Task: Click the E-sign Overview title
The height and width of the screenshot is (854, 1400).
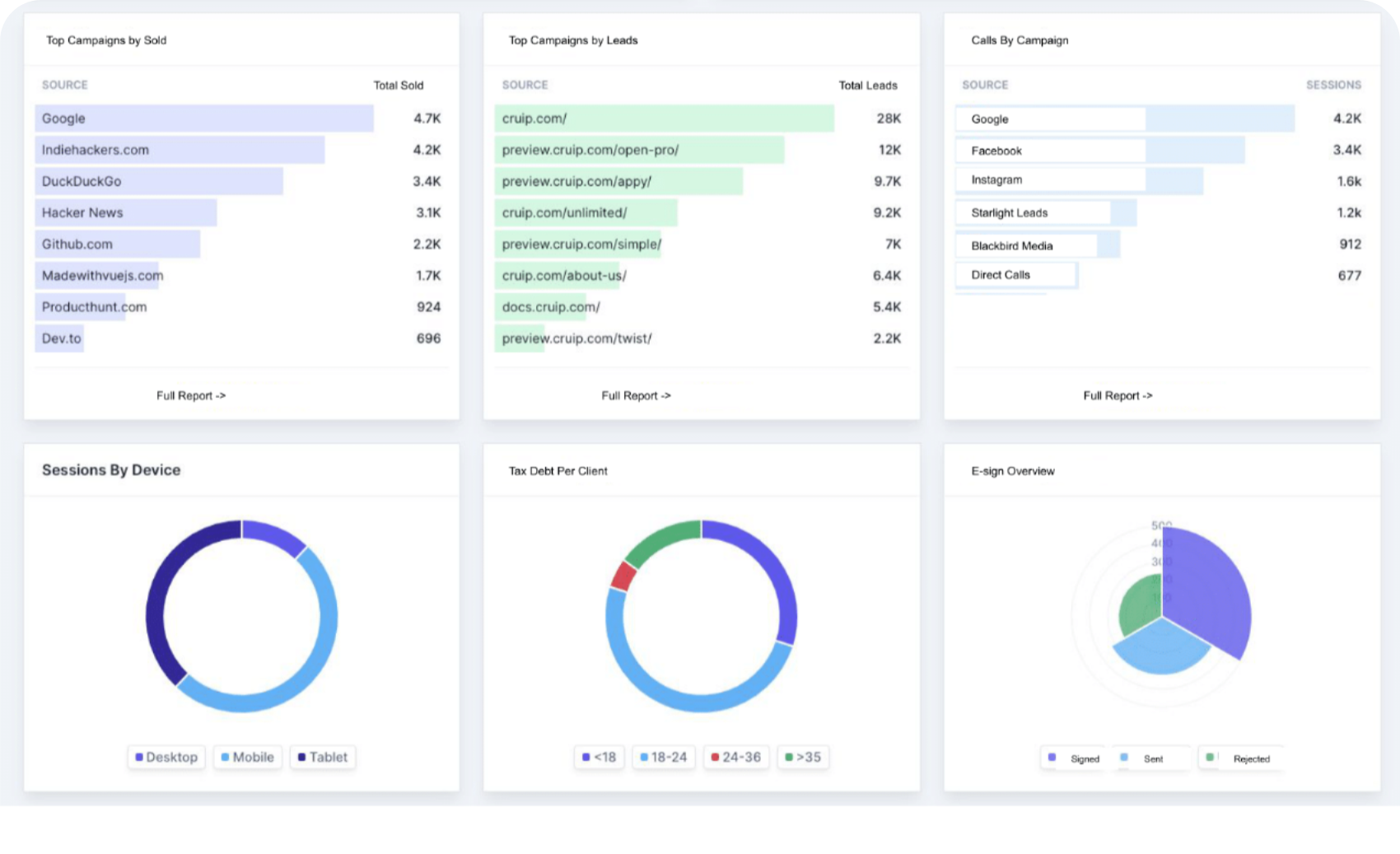Action: click(1012, 471)
